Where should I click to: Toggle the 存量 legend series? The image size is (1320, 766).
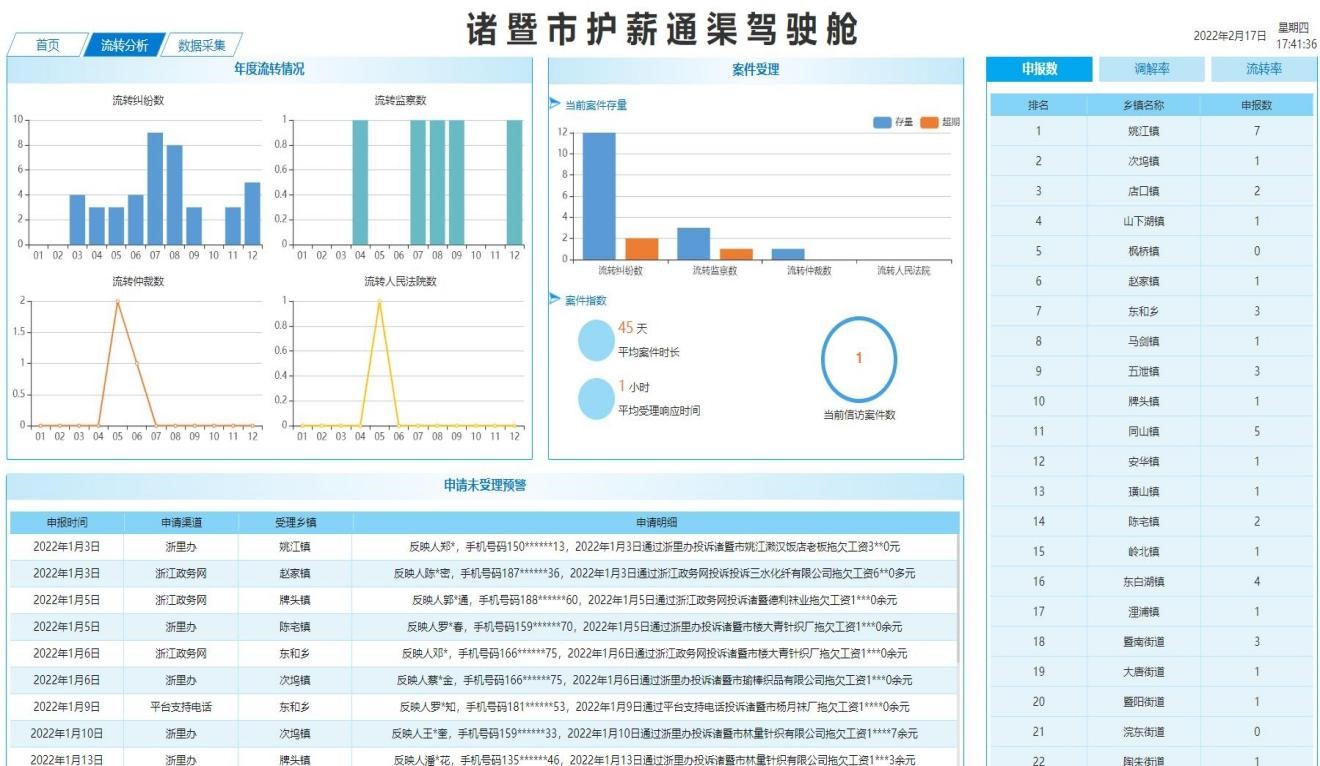pyautogui.click(x=883, y=122)
